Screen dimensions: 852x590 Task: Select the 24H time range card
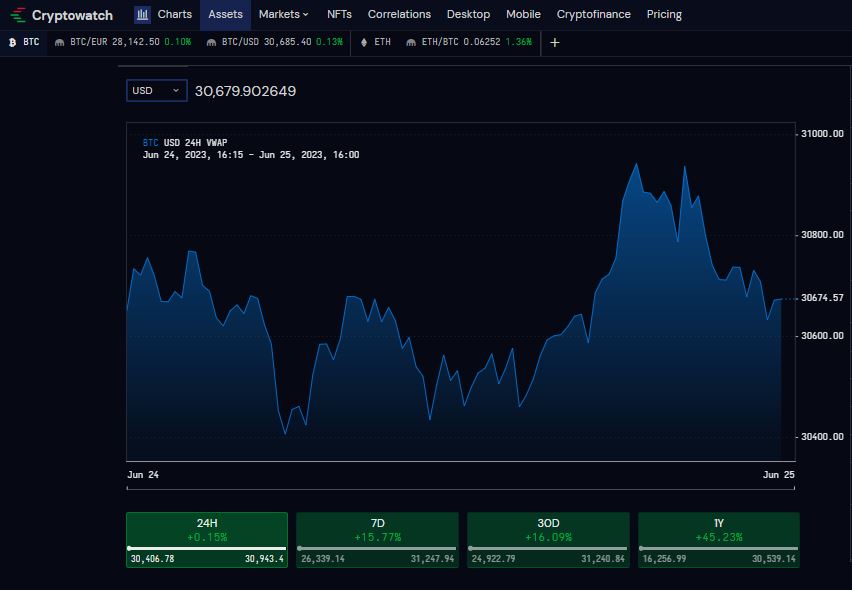tap(207, 539)
